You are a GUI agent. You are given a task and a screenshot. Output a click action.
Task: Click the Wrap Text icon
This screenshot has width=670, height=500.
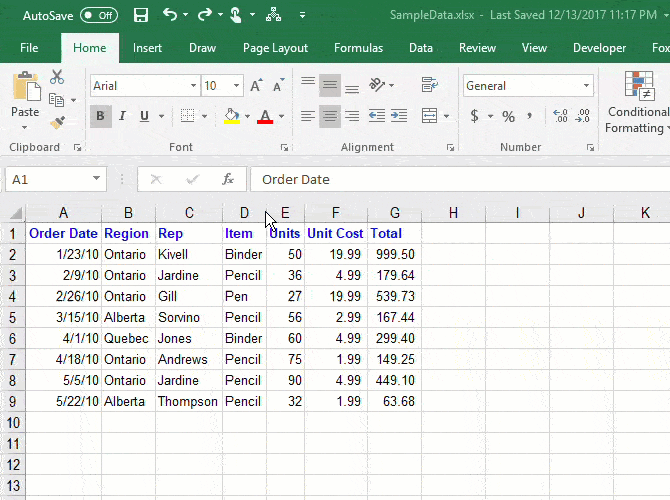[430, 85]
